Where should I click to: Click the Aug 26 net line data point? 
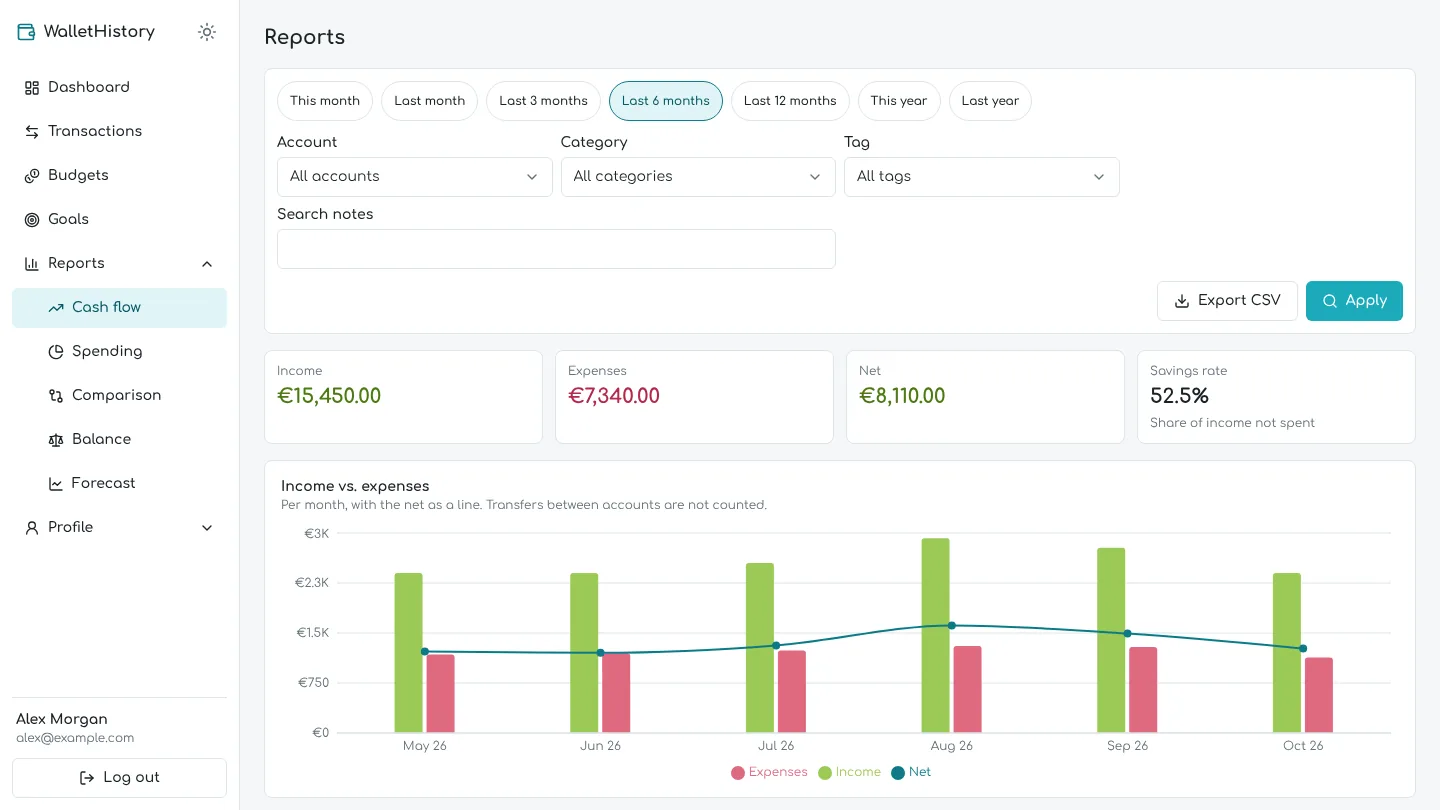coord(952,626)
